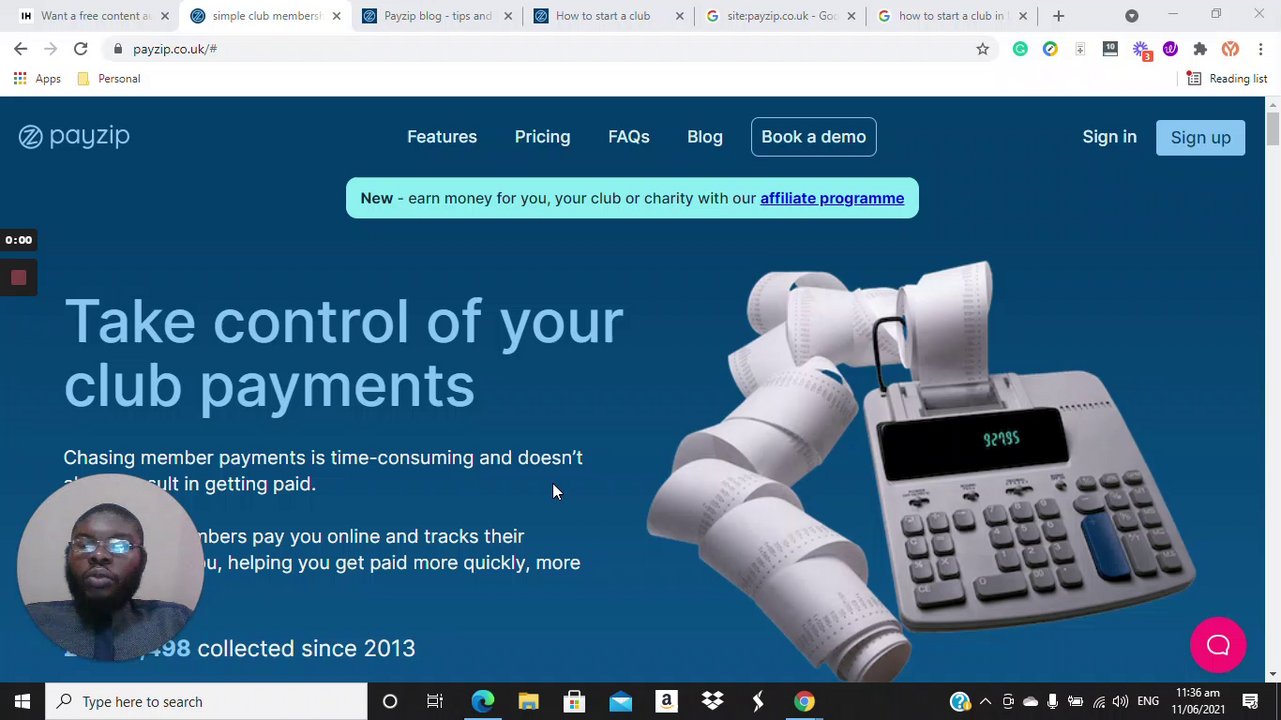
Task: Open Amazon from the taskbar
Action: click(x=667, y=701)
